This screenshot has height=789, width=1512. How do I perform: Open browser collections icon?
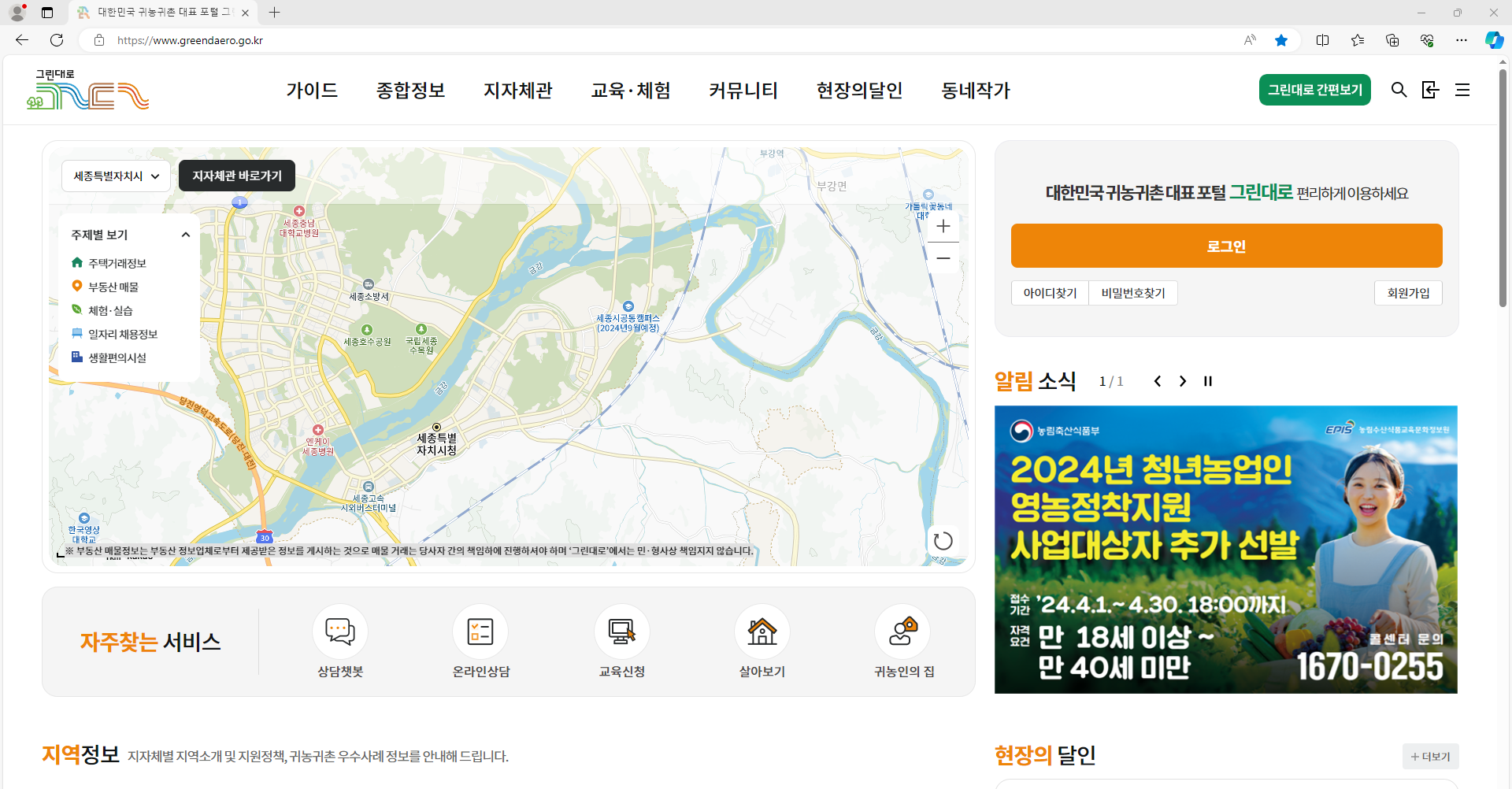click(x=1392, y=40)
